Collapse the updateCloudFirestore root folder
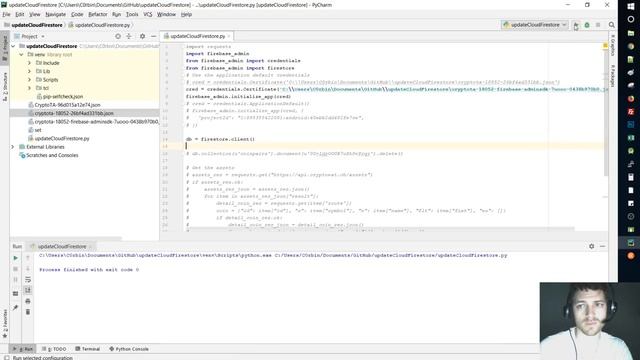Viewport: 640px width, 360px height. [13, 46]
